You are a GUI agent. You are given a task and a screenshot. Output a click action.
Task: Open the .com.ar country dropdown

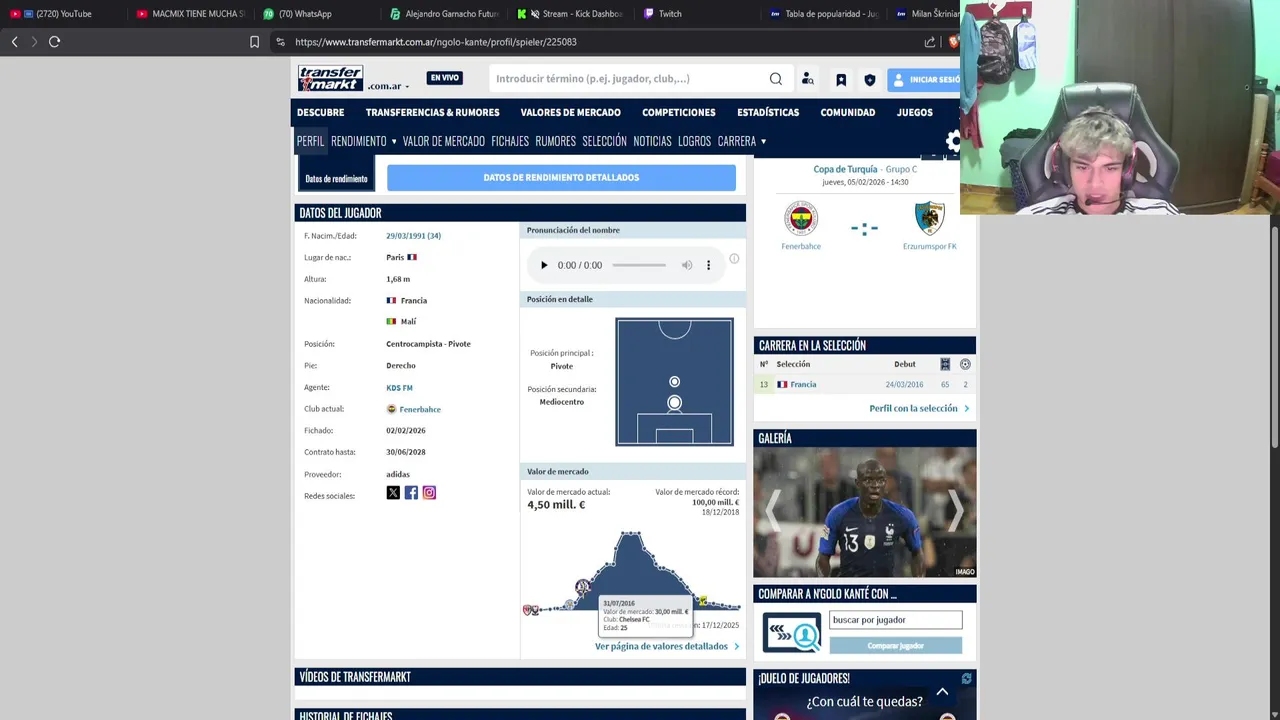point(388,87)
